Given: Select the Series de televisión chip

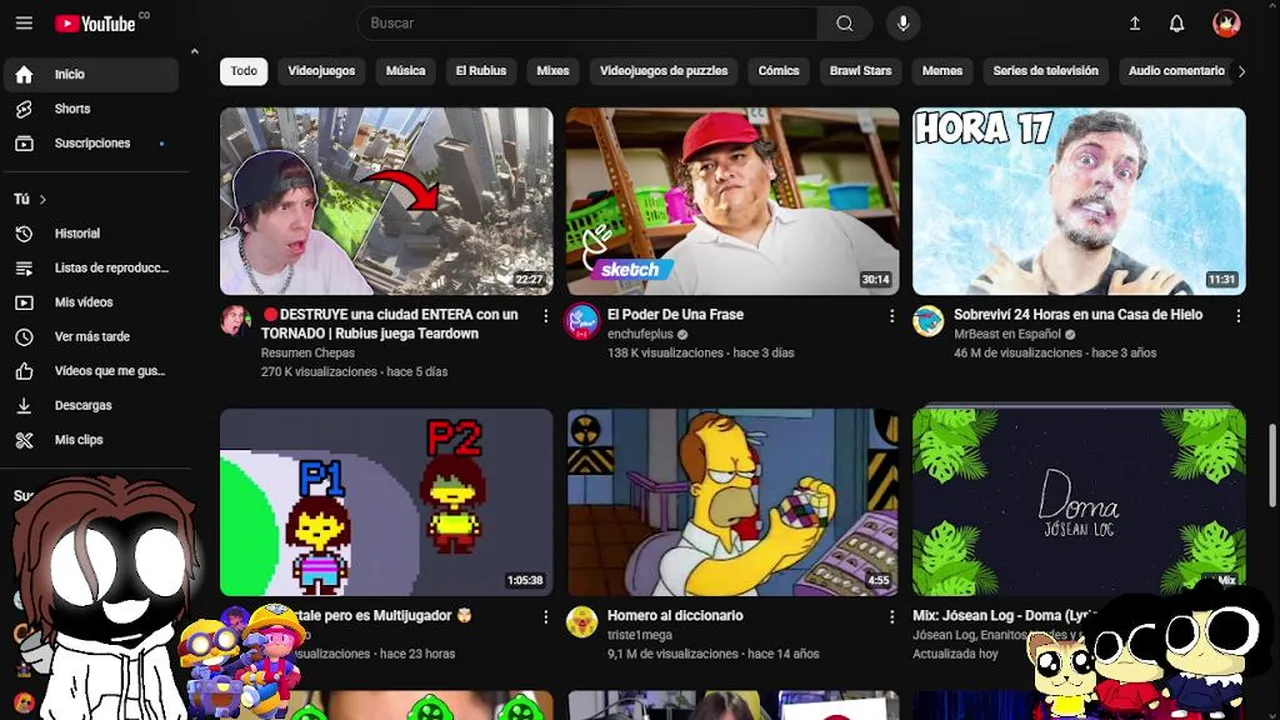Looking at the screenshot, I should point(1045,71).
